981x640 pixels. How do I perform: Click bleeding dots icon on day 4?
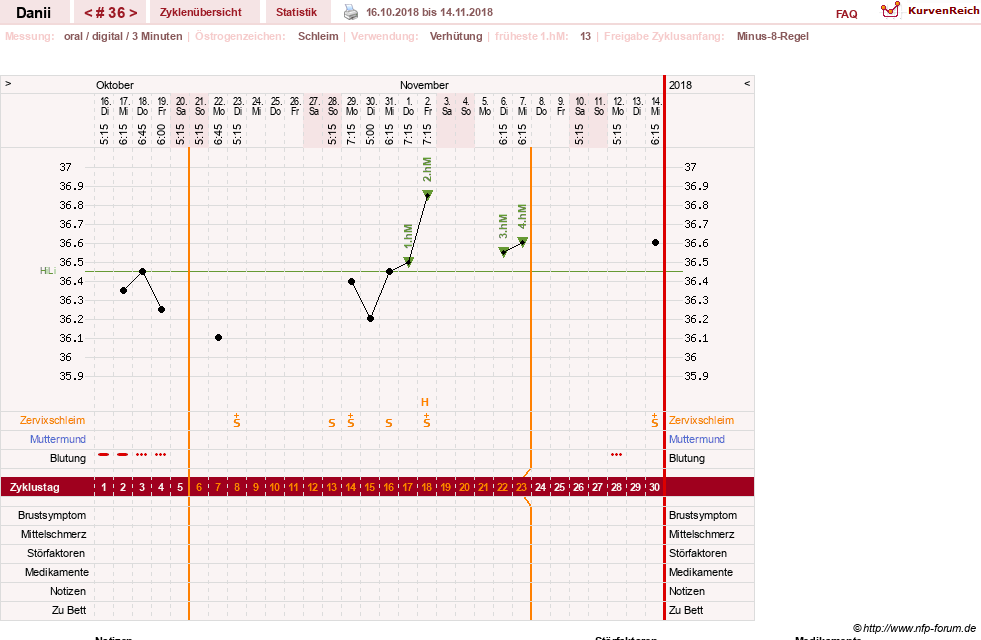pos(161,454)
